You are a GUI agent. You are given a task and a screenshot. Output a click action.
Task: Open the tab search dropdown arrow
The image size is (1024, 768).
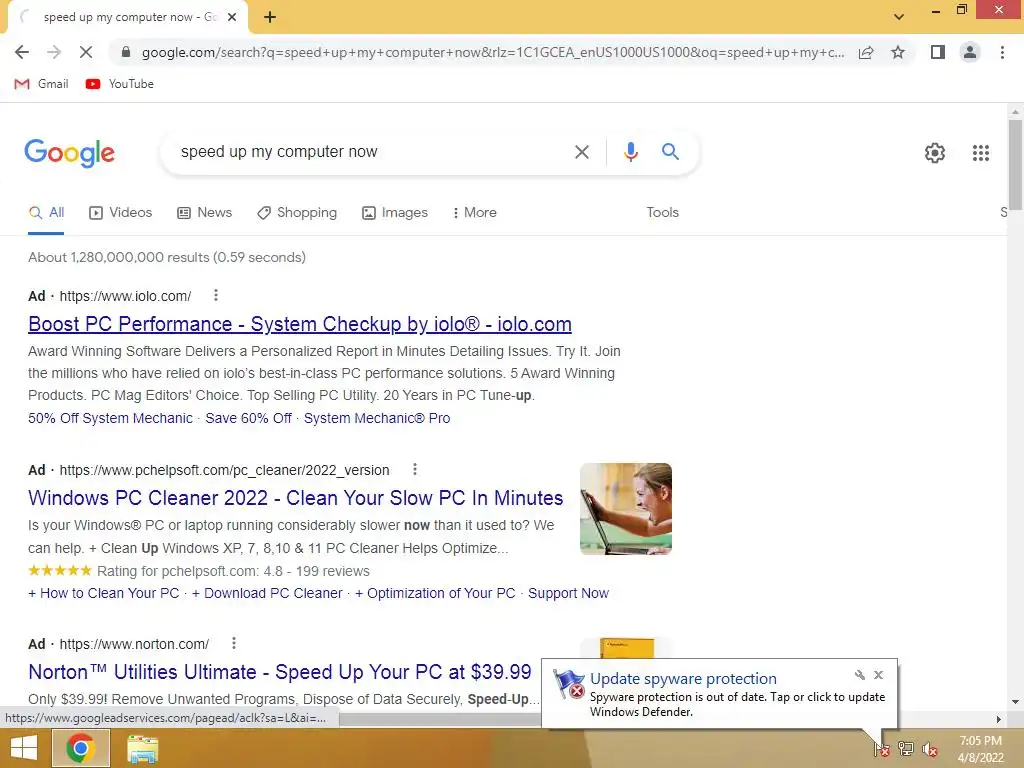coord(899,17)
